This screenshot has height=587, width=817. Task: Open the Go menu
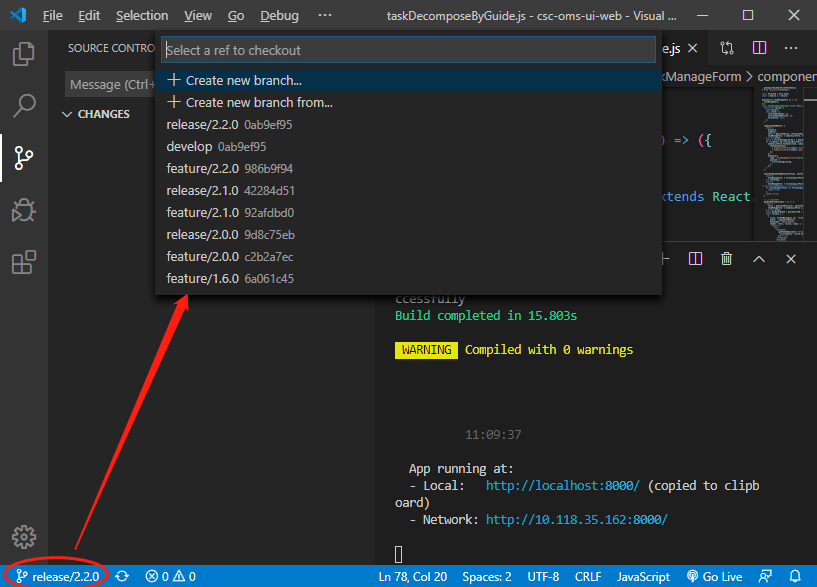[x=236, y=16]
